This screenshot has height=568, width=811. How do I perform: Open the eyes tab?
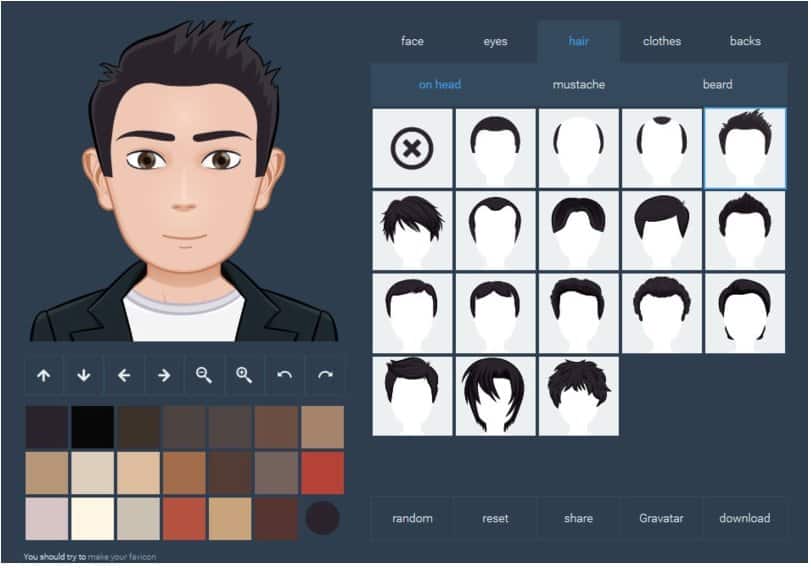pos(495,41)
